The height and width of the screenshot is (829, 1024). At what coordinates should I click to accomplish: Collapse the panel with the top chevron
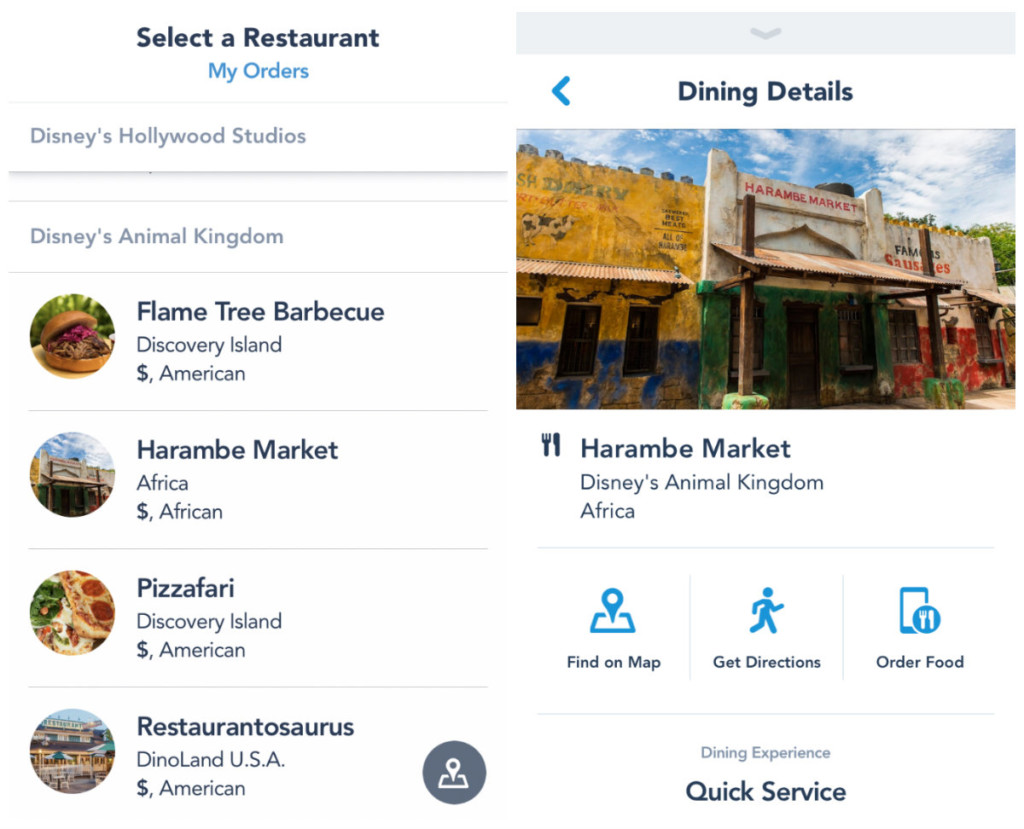pyautogui.click(x=765, y=34)
